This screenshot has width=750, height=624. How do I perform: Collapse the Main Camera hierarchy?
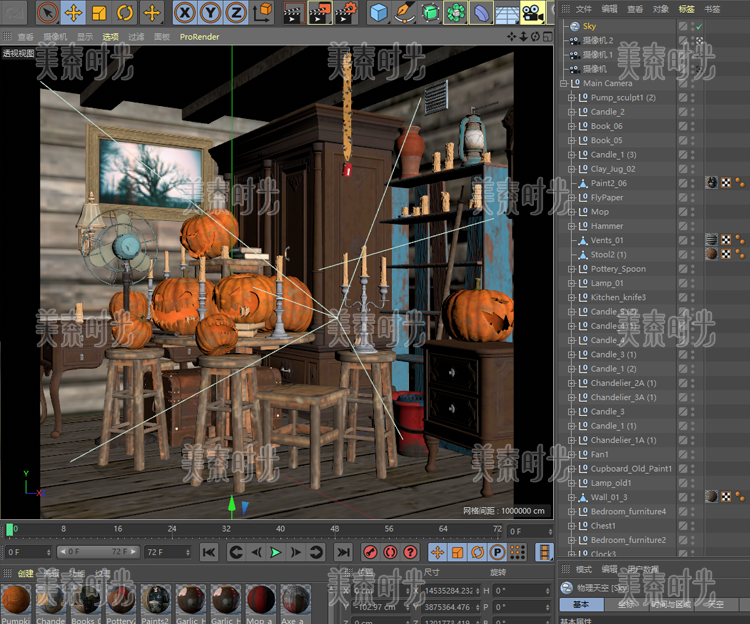(x=564, y=84)
